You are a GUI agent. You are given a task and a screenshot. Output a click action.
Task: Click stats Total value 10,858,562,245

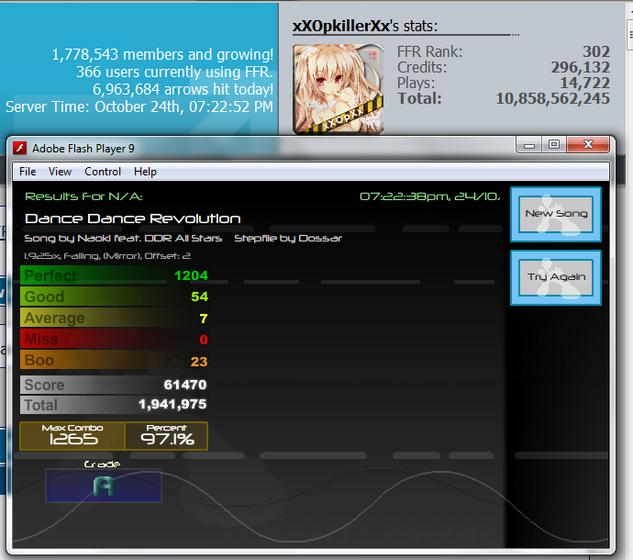pyautogui.click(x=553, y=99)
